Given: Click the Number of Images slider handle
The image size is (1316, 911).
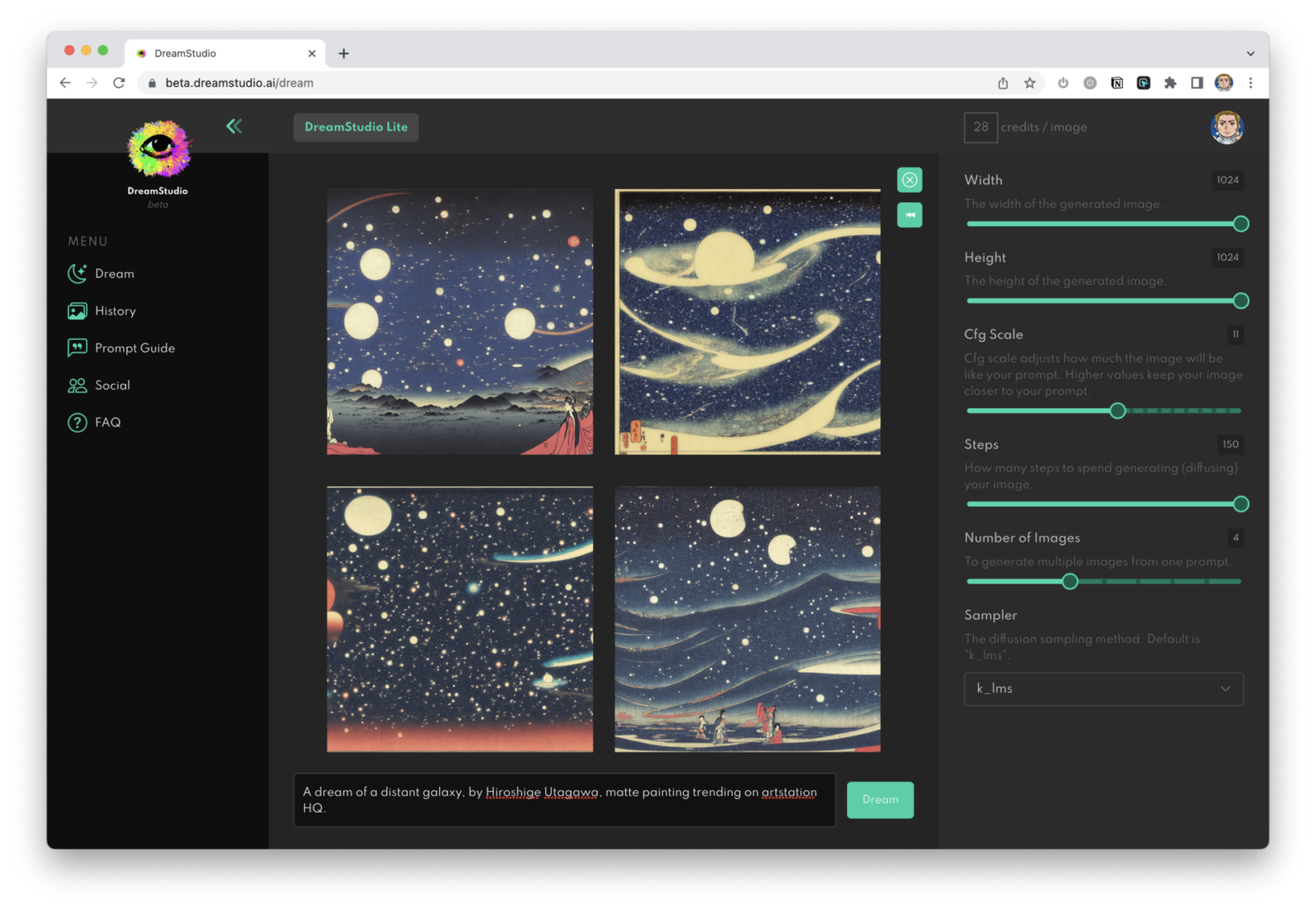Looking at the screenshot, I should [x=1069, y=581].
